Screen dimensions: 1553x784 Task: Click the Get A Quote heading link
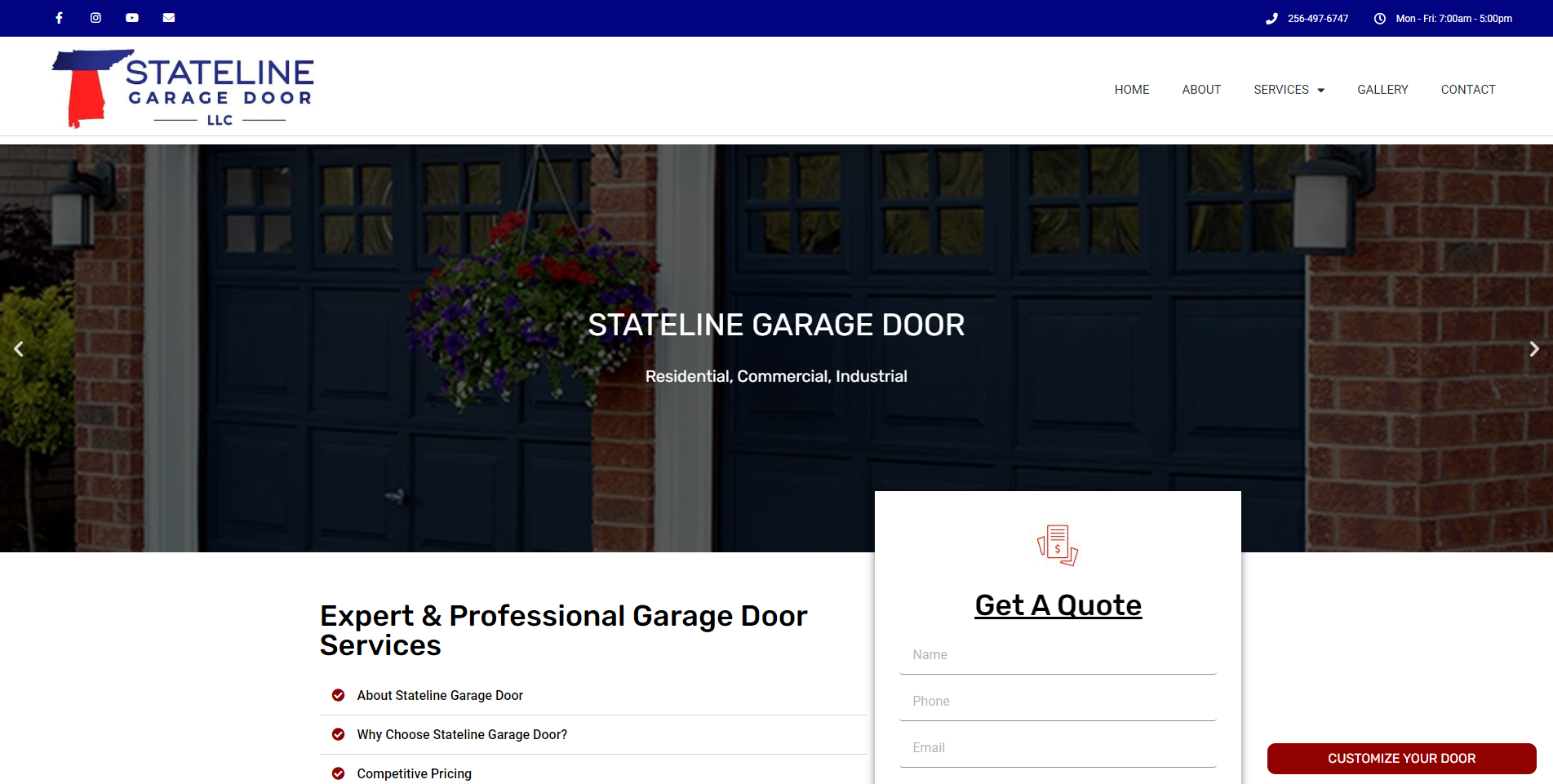coord(1058,605)
